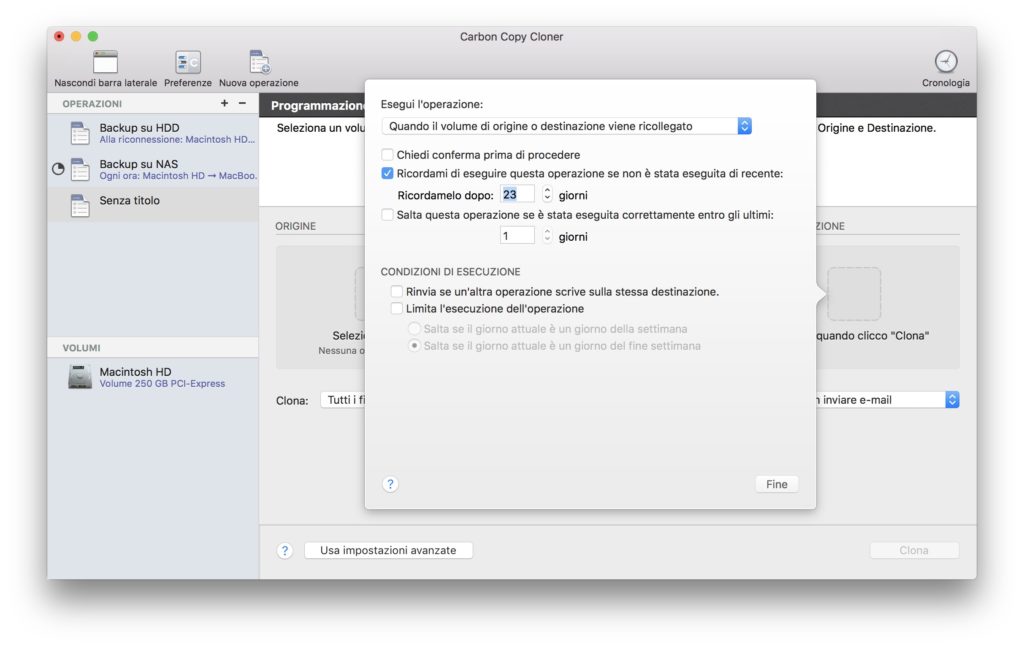Open the Esegui l'operazione schedule dropdown
The height and width of the screenshot is (647, 1024).
[566, 126]
